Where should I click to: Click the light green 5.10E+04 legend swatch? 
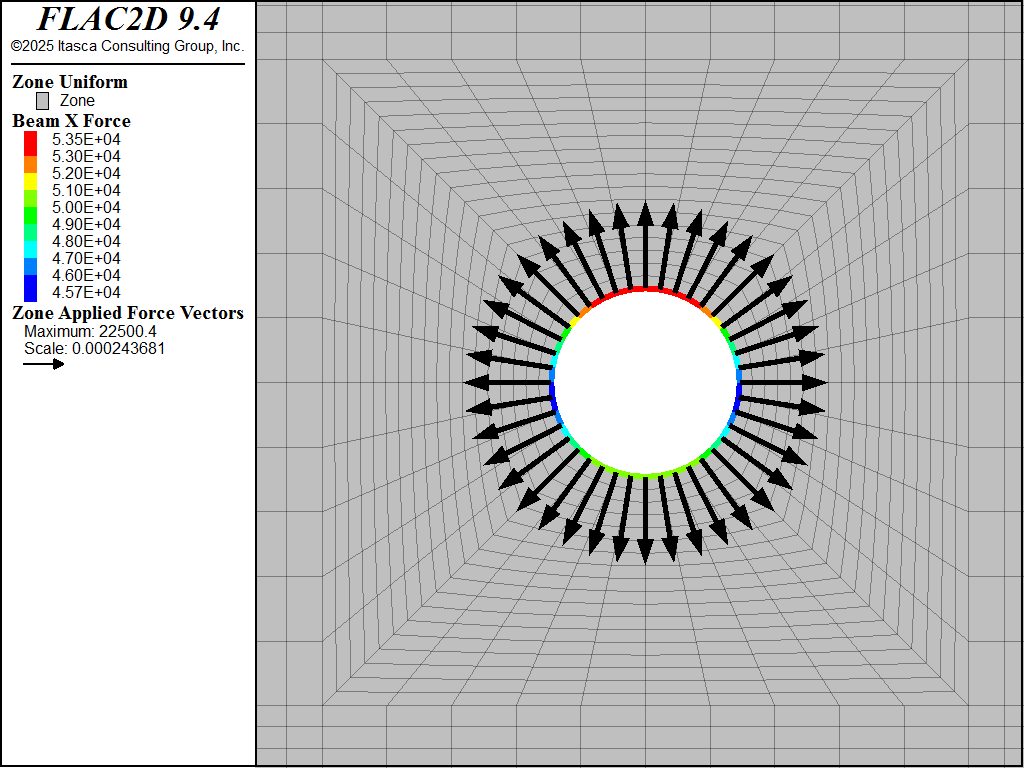click(30, 199)
